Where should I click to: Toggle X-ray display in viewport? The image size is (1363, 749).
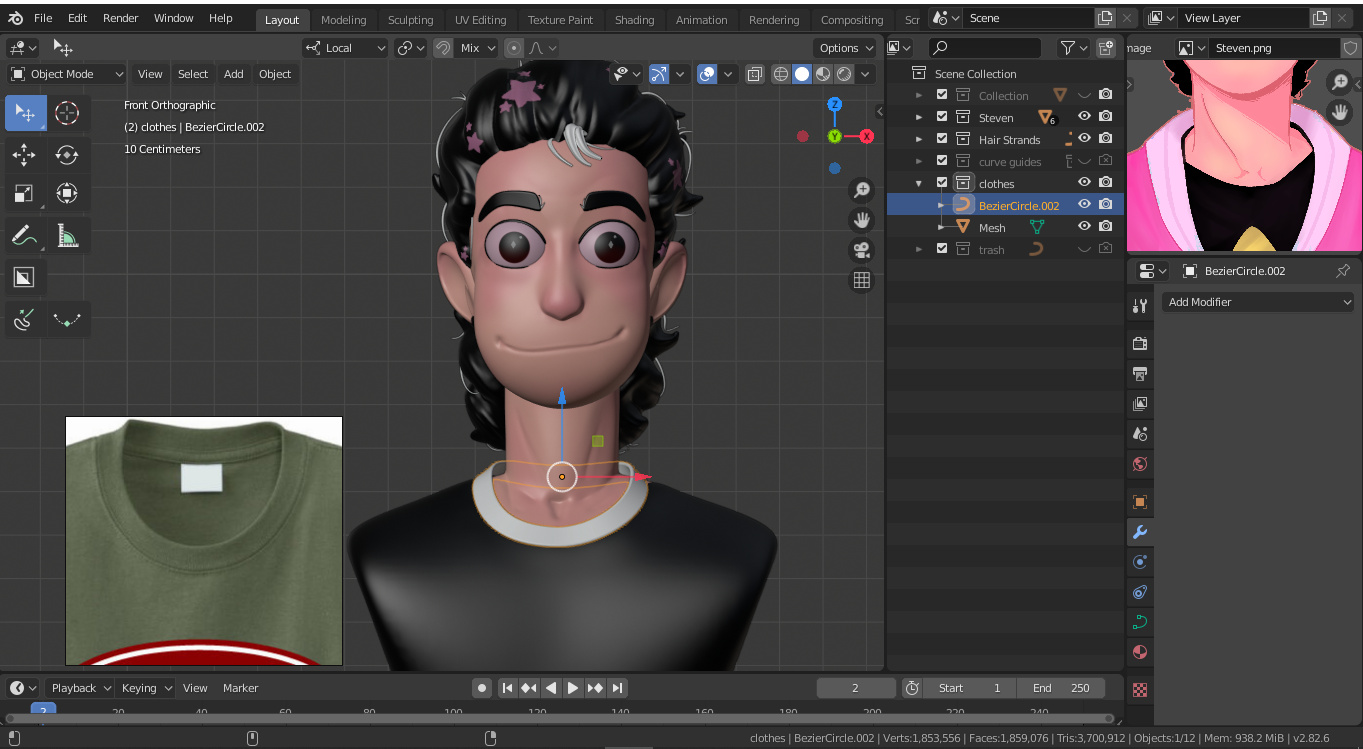tap(755, 74)
